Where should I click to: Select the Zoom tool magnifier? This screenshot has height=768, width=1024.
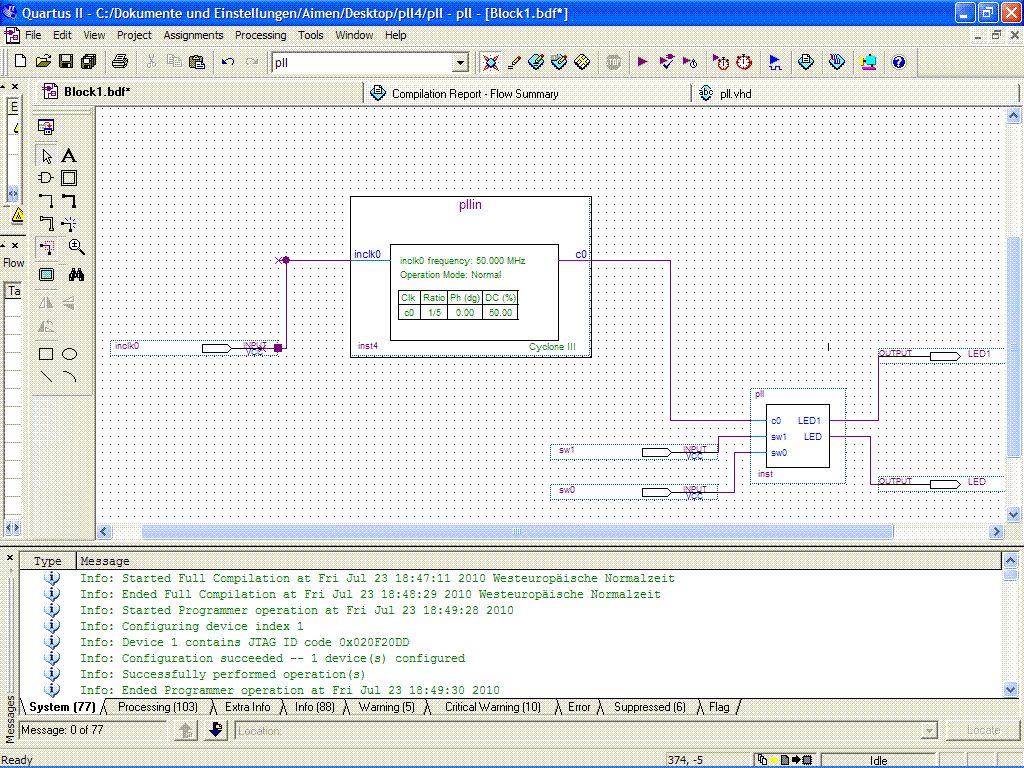(x=76, y=247)
